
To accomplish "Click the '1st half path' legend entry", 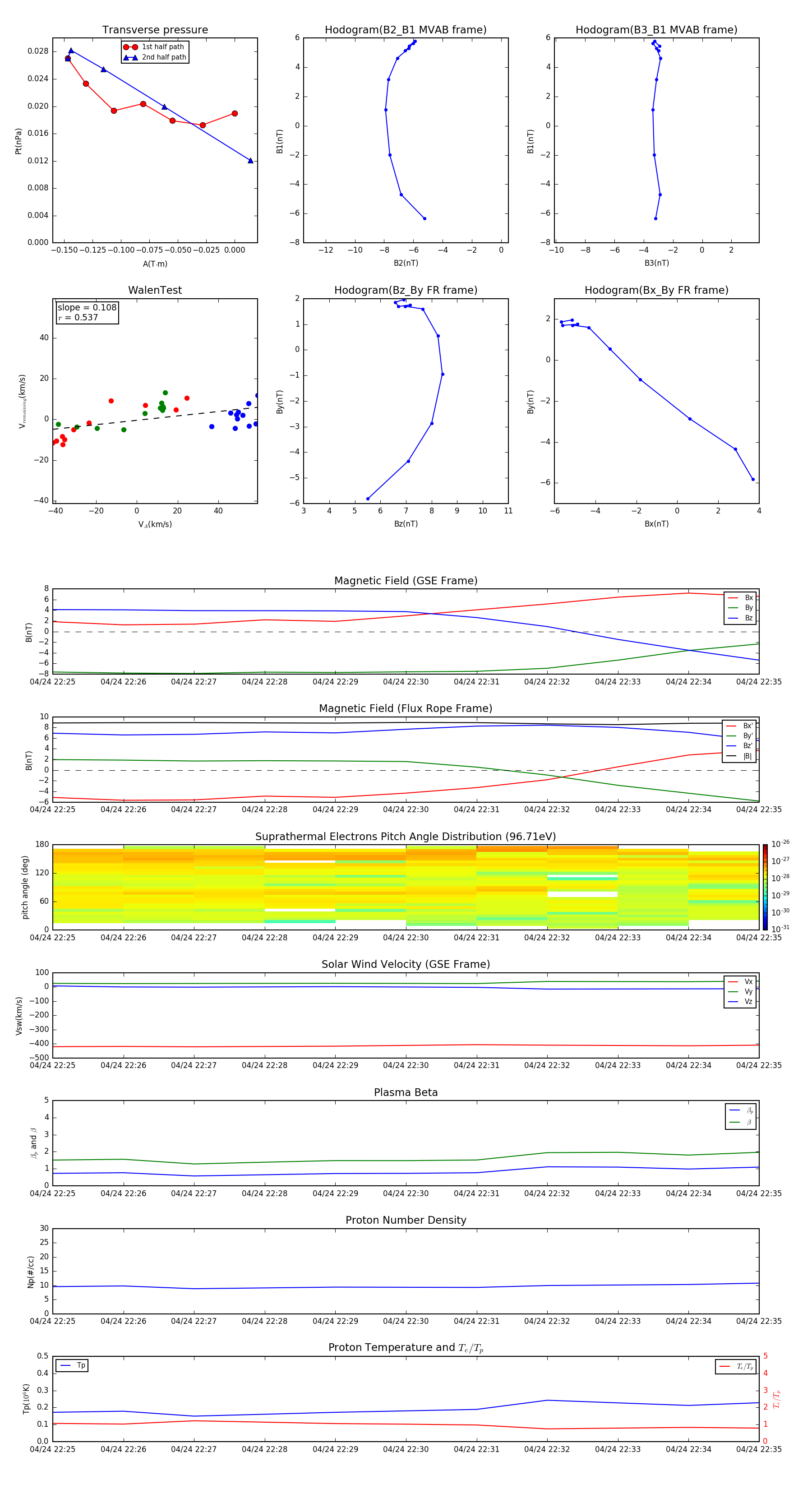I will 154,47.
